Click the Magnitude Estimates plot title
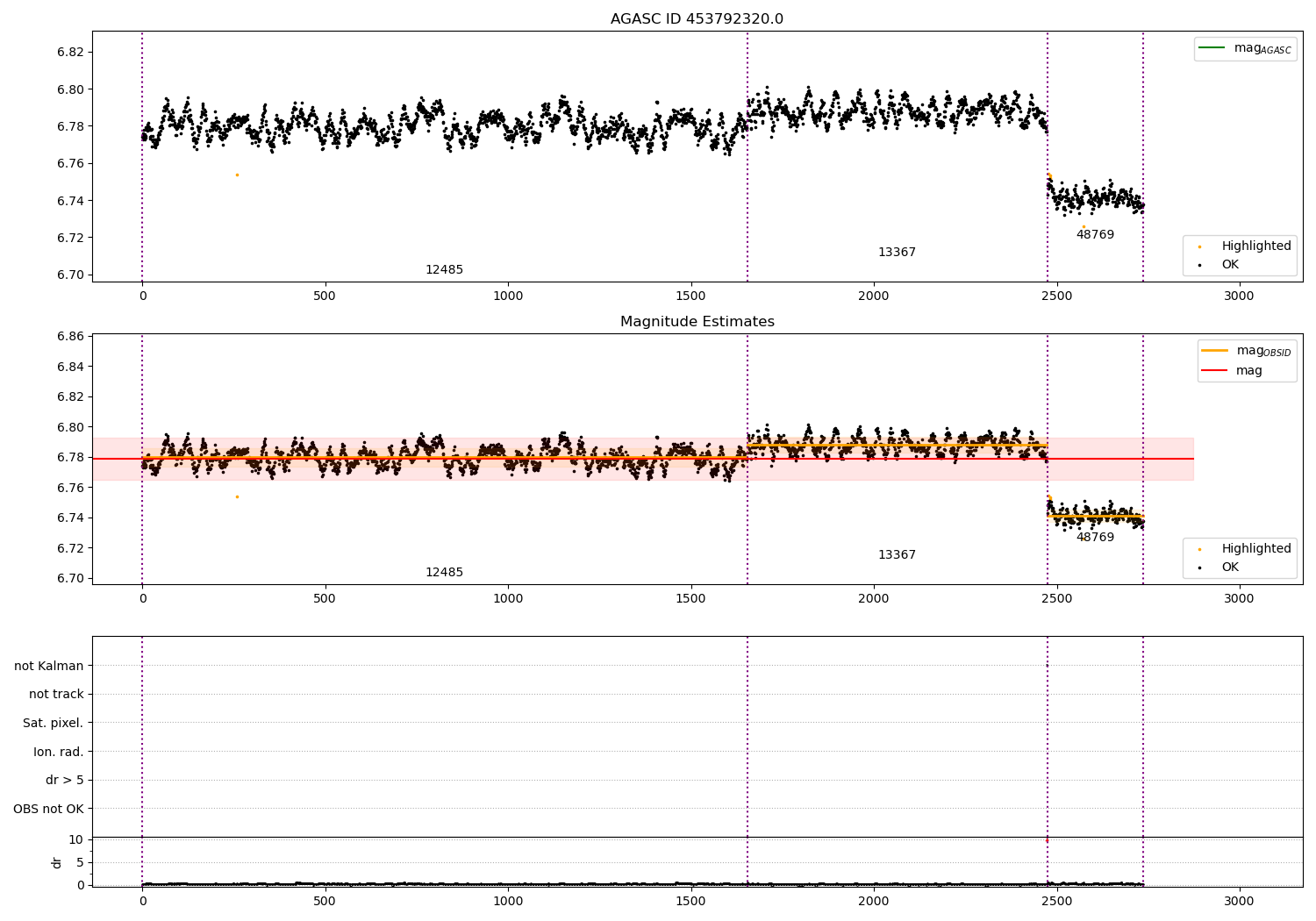Viewport: 1316px width, 921px height. (697, 322)
